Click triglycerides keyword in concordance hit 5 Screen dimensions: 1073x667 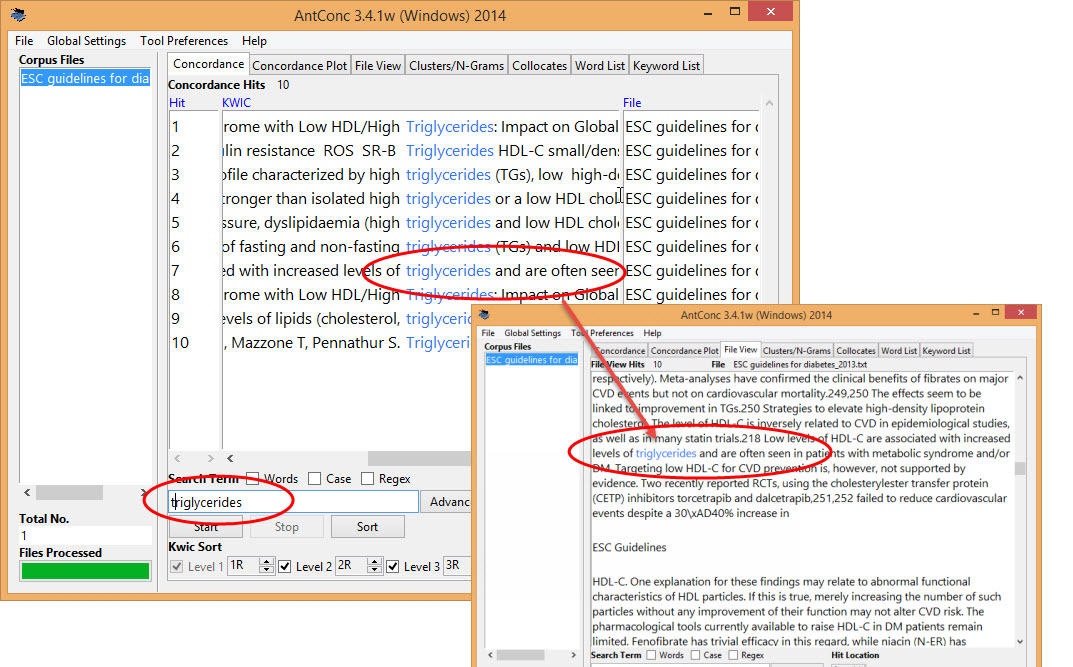(x=448, y=223)
